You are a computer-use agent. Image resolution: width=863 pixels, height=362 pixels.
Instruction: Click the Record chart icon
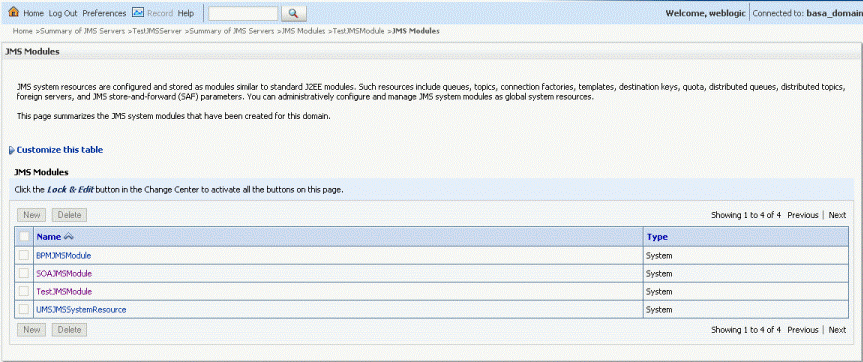click(138, 12)
